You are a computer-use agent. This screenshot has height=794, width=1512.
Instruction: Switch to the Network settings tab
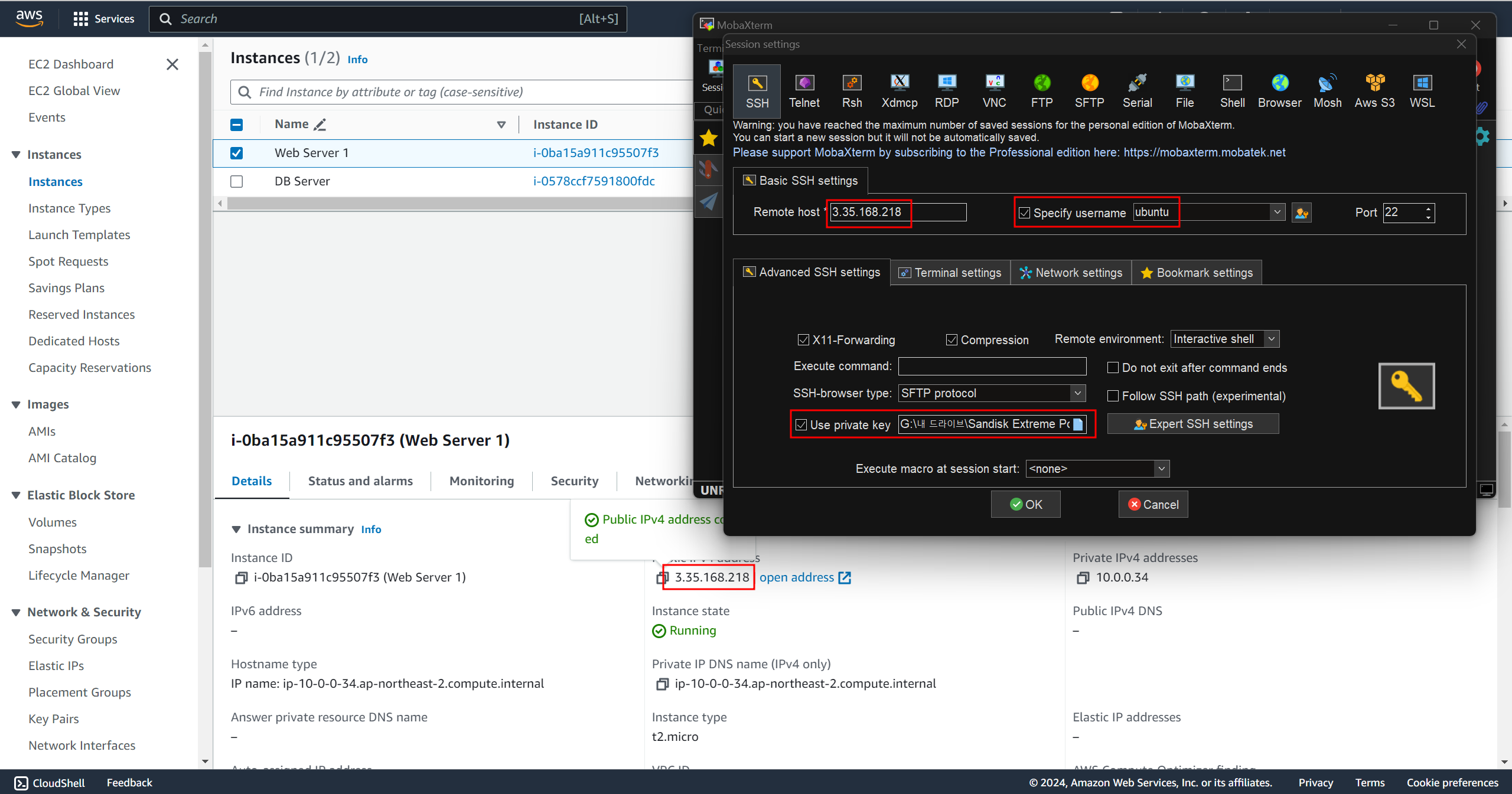pos(1071,273)
